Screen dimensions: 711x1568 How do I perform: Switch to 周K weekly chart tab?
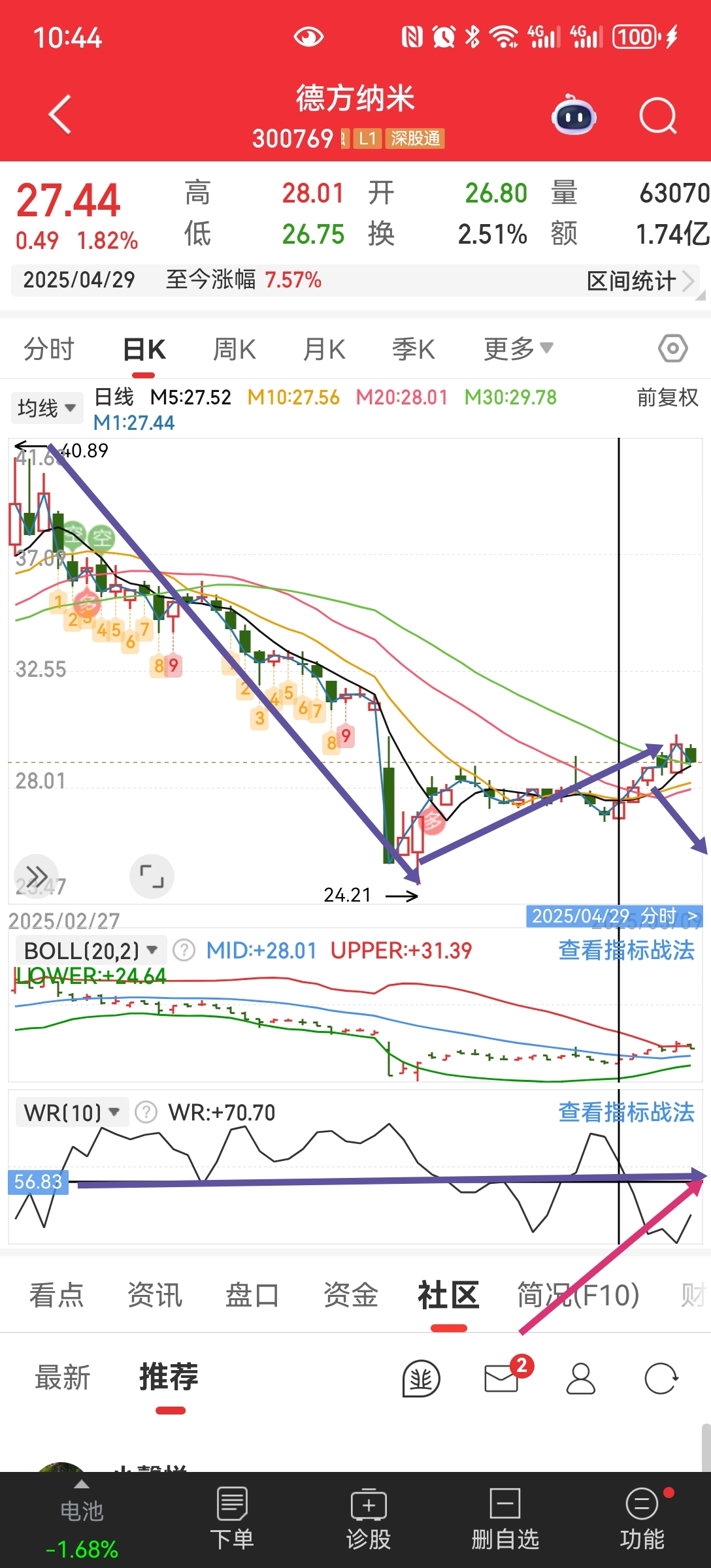click(x=235, y=349)
